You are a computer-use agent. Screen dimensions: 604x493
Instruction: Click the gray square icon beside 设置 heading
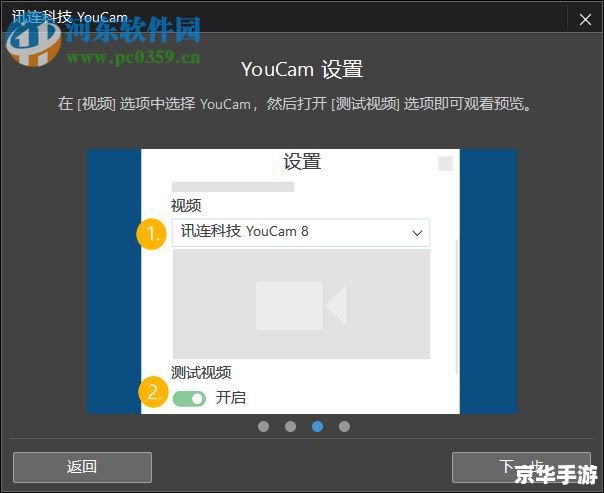coord(446,163)
